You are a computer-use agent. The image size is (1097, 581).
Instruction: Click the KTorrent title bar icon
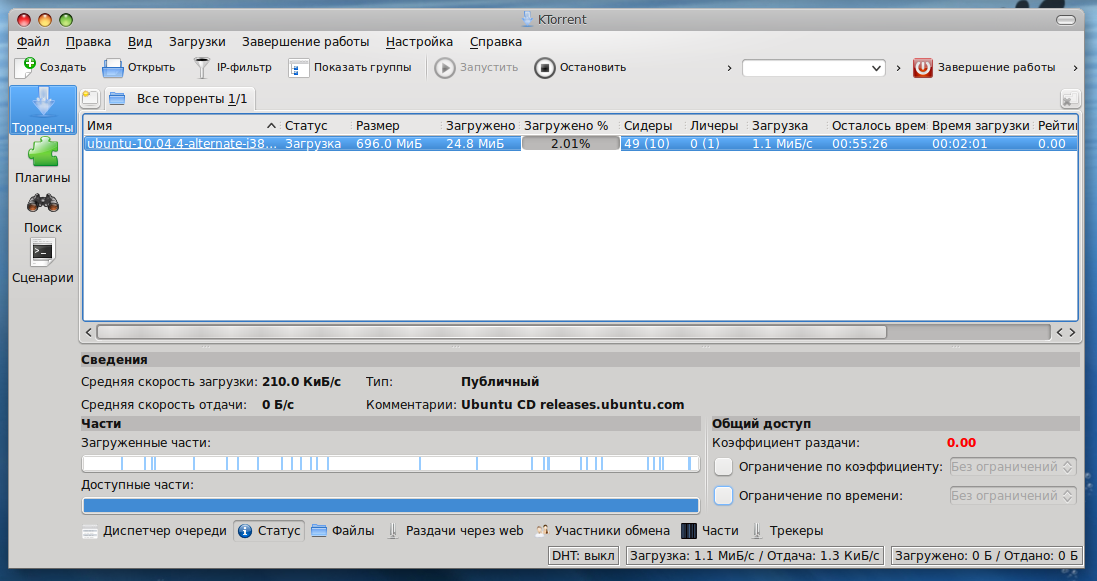click(528, 20)
